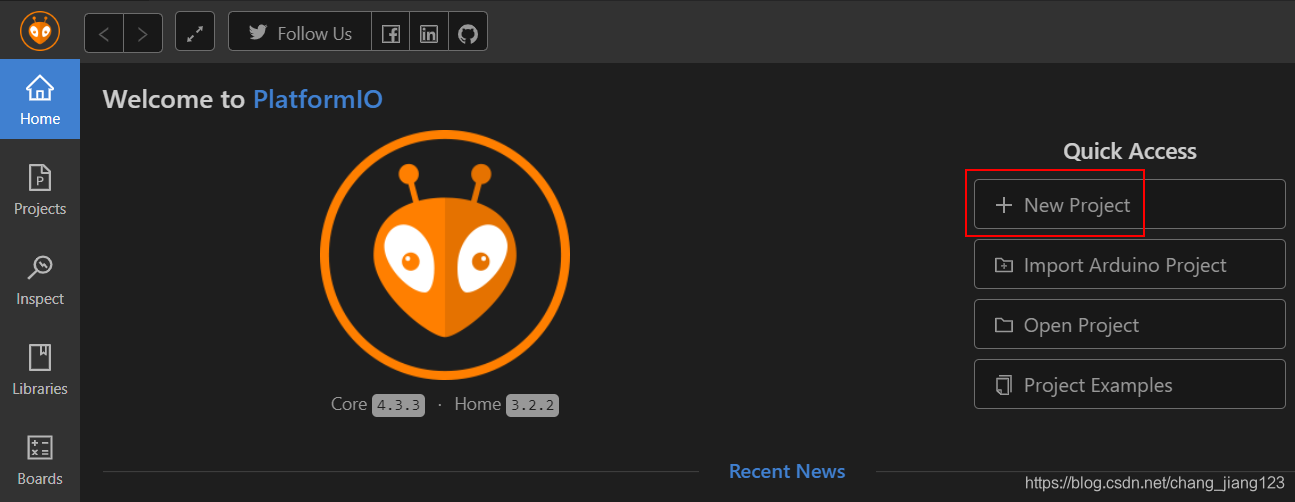This screenshot has height=502, width=1295.
Task: Click the New Project button
Action: pyautogui.click(x=1130, y=204)
